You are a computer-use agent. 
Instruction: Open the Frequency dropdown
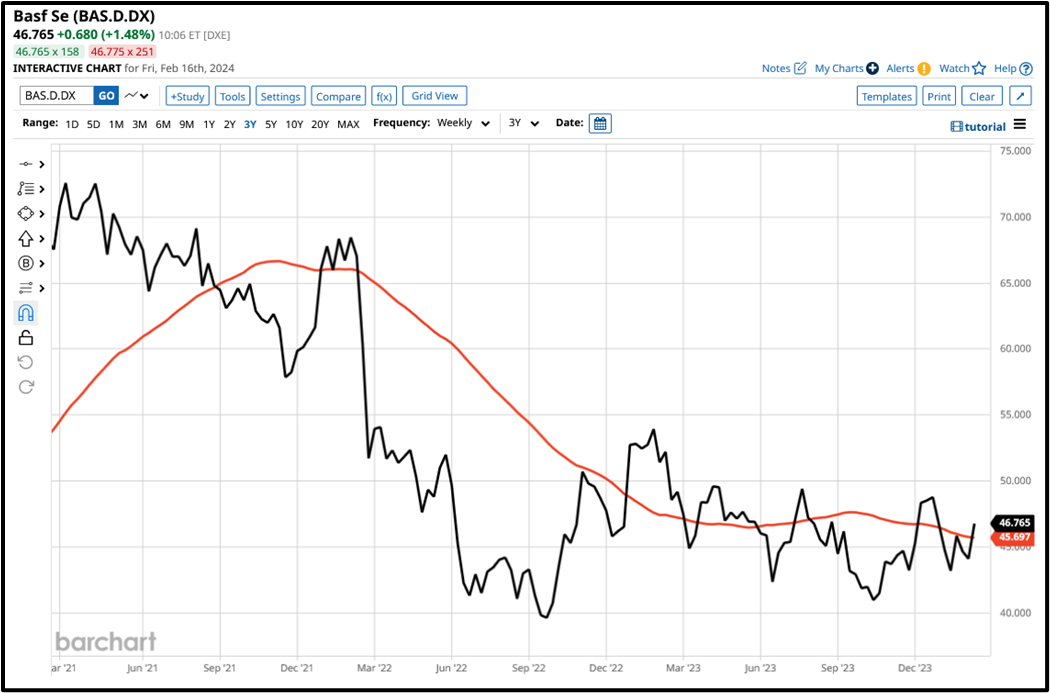[462, 123]
